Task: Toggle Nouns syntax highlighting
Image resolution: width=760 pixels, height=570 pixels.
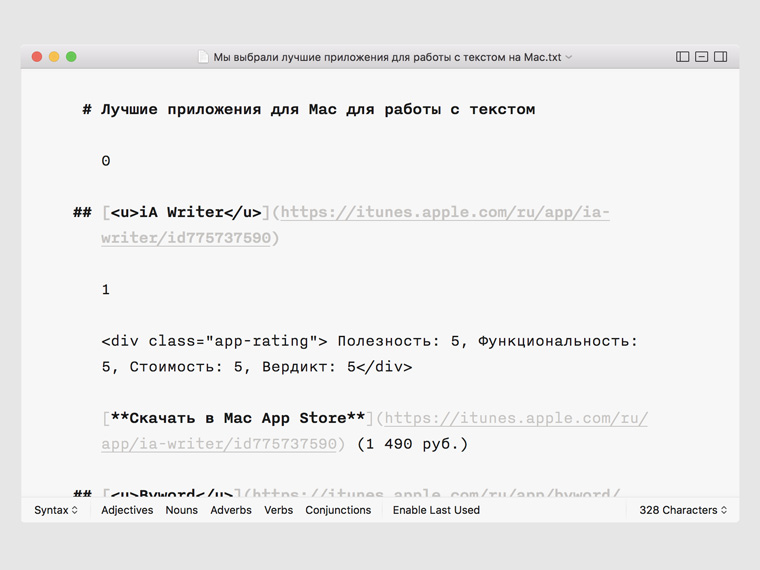Action: click(182, 510)
